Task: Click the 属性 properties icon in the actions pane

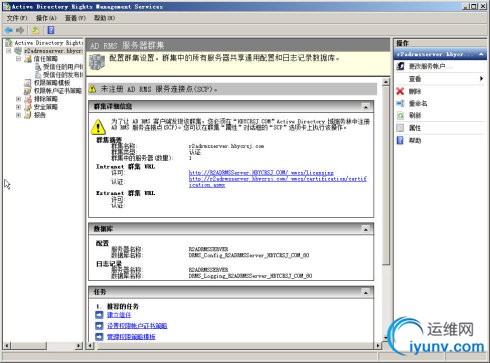Action: pos(400,128)
